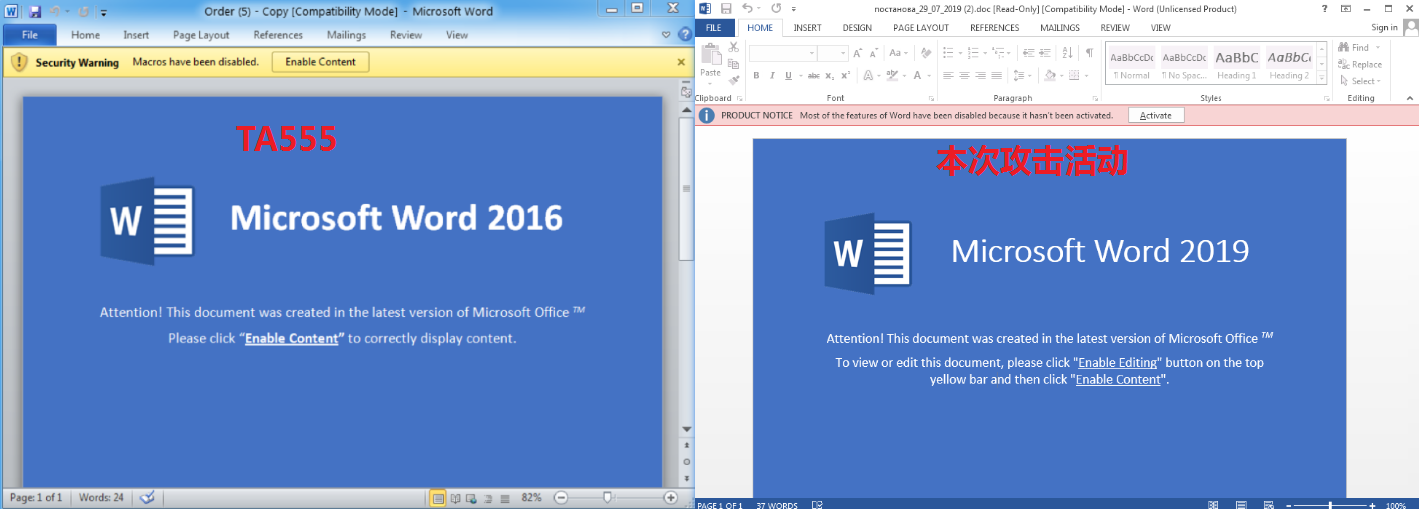The image size is (1419, 509).
Task: Click zoom slider handle in left window
Action: click(607, 497)
